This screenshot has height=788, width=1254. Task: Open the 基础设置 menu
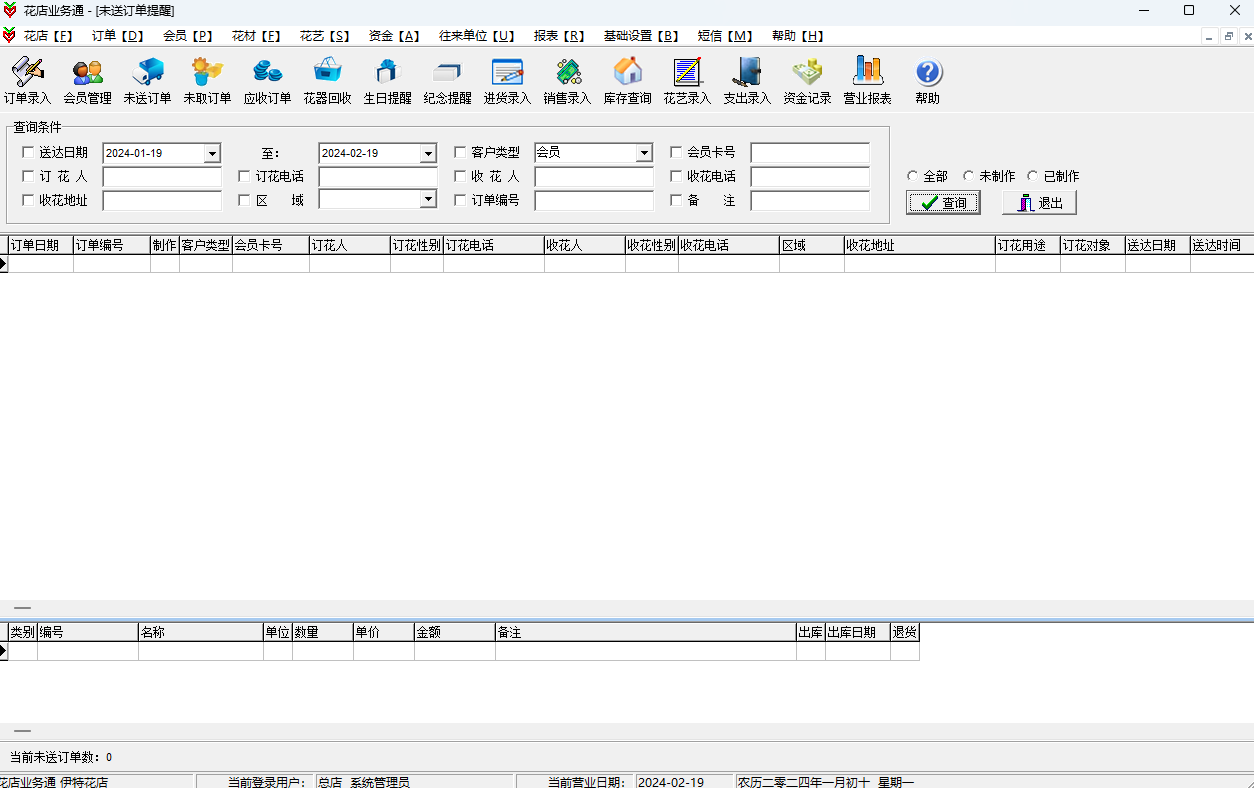click(x=641, y=36)
